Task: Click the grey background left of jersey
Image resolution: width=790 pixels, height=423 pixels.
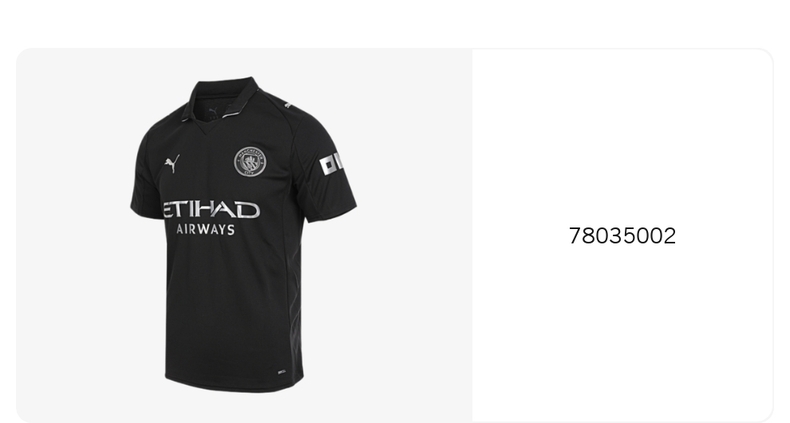Action: 73,236
